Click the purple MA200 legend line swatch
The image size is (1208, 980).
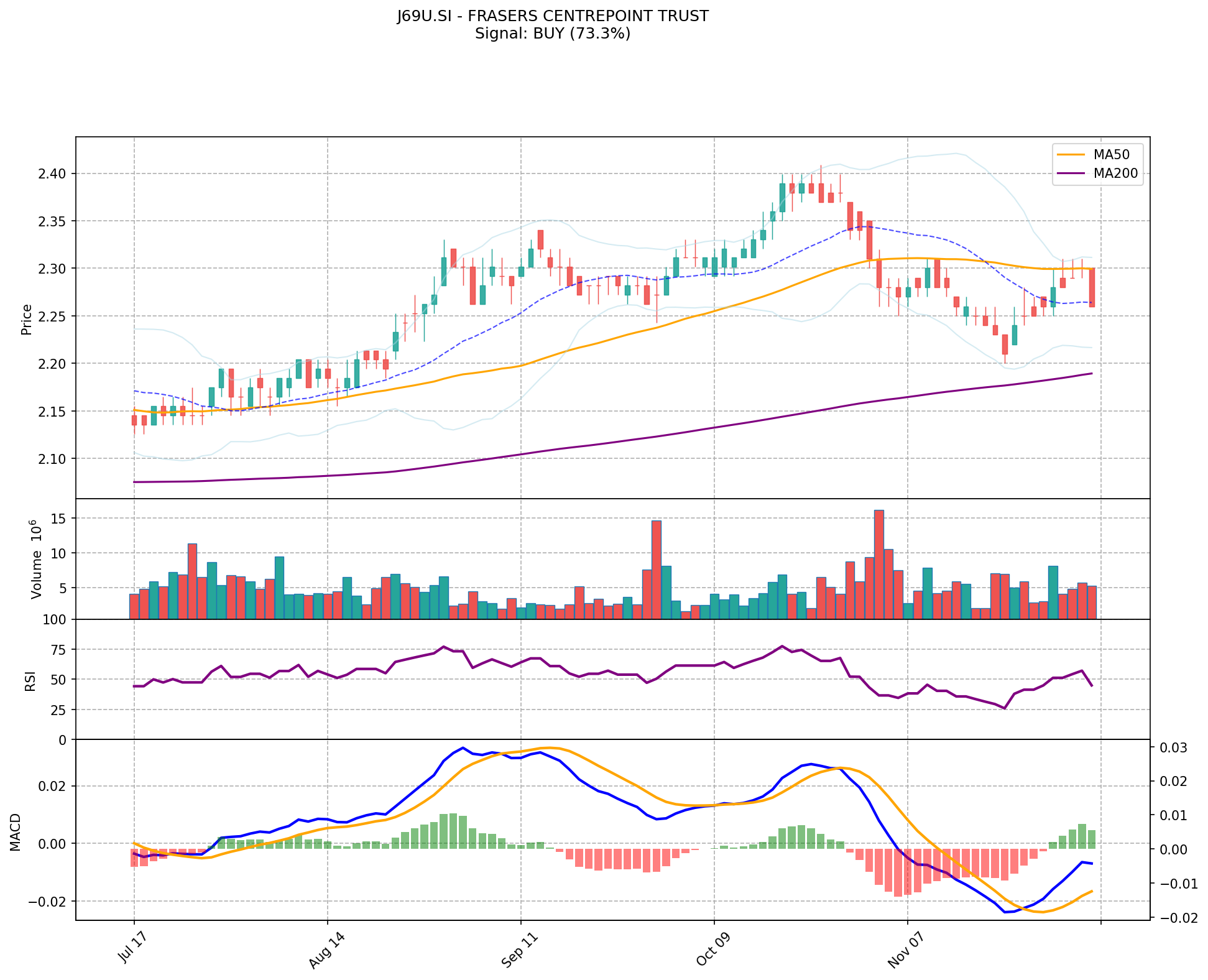tap(1071, 173)
